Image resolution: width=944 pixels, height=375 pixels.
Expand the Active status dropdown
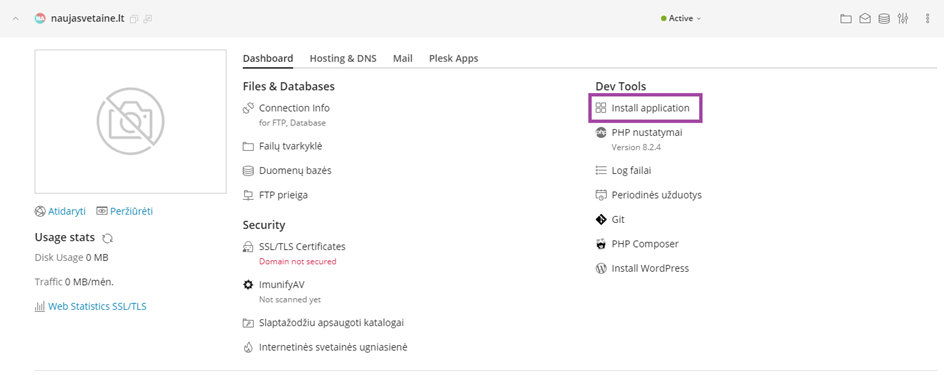coord(681,19)
